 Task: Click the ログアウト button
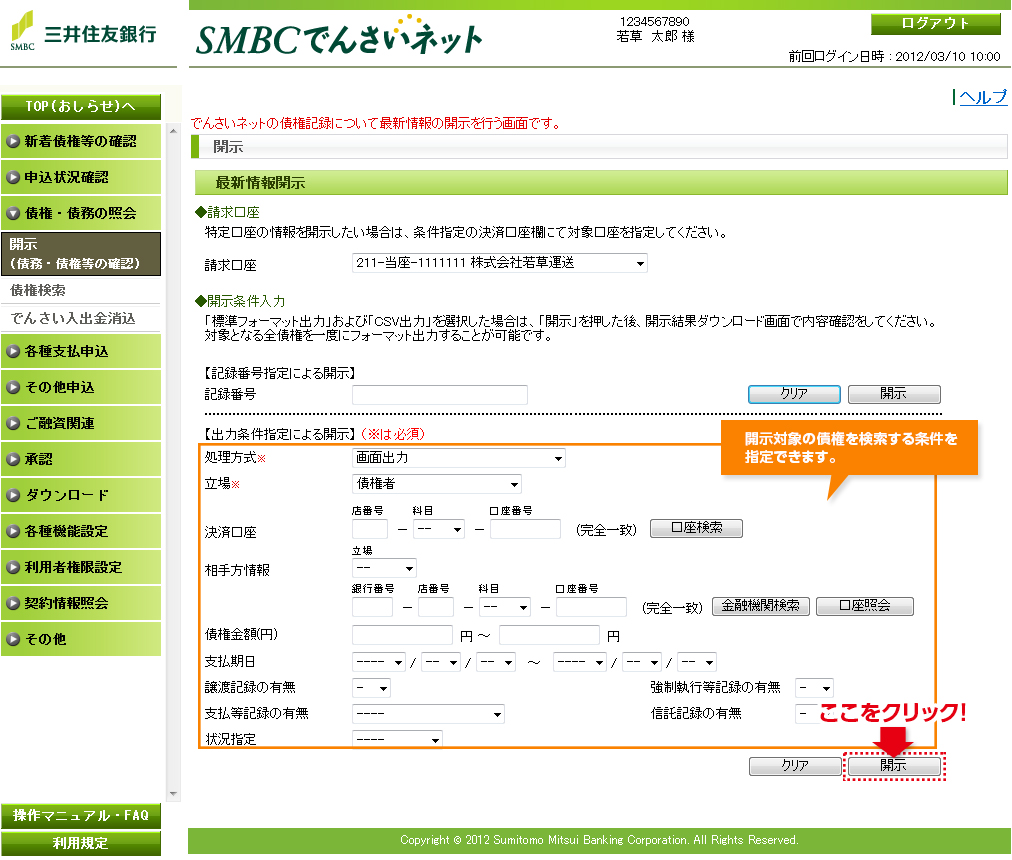pyautogui.click(x=935, y=24)
